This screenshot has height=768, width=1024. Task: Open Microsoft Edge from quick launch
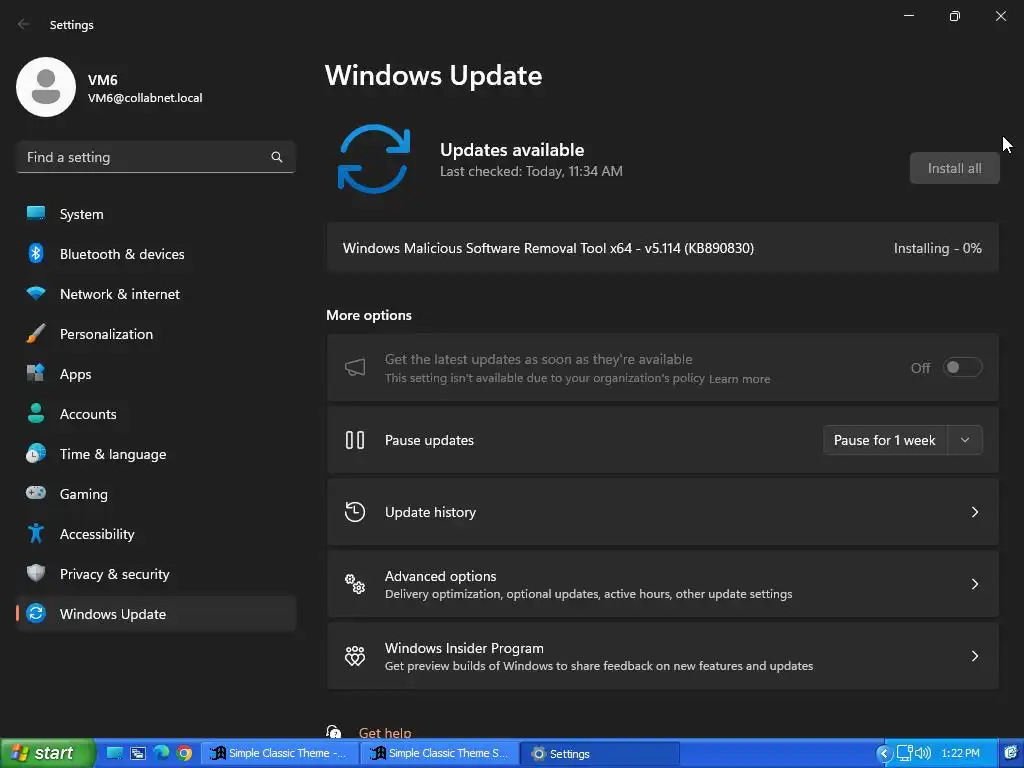(161, 753)
